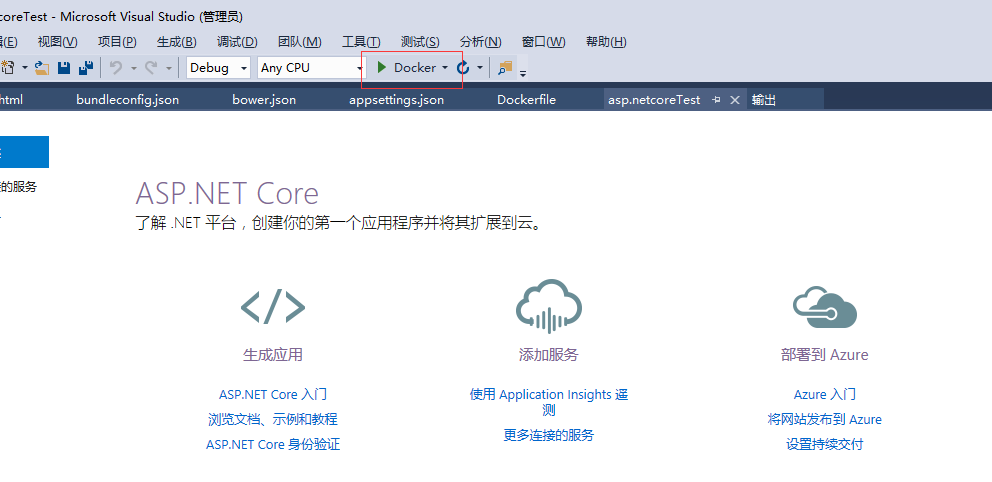
Task: Open the 生成(B) menu
Action: pyautogui.click(x=177, y=42)
